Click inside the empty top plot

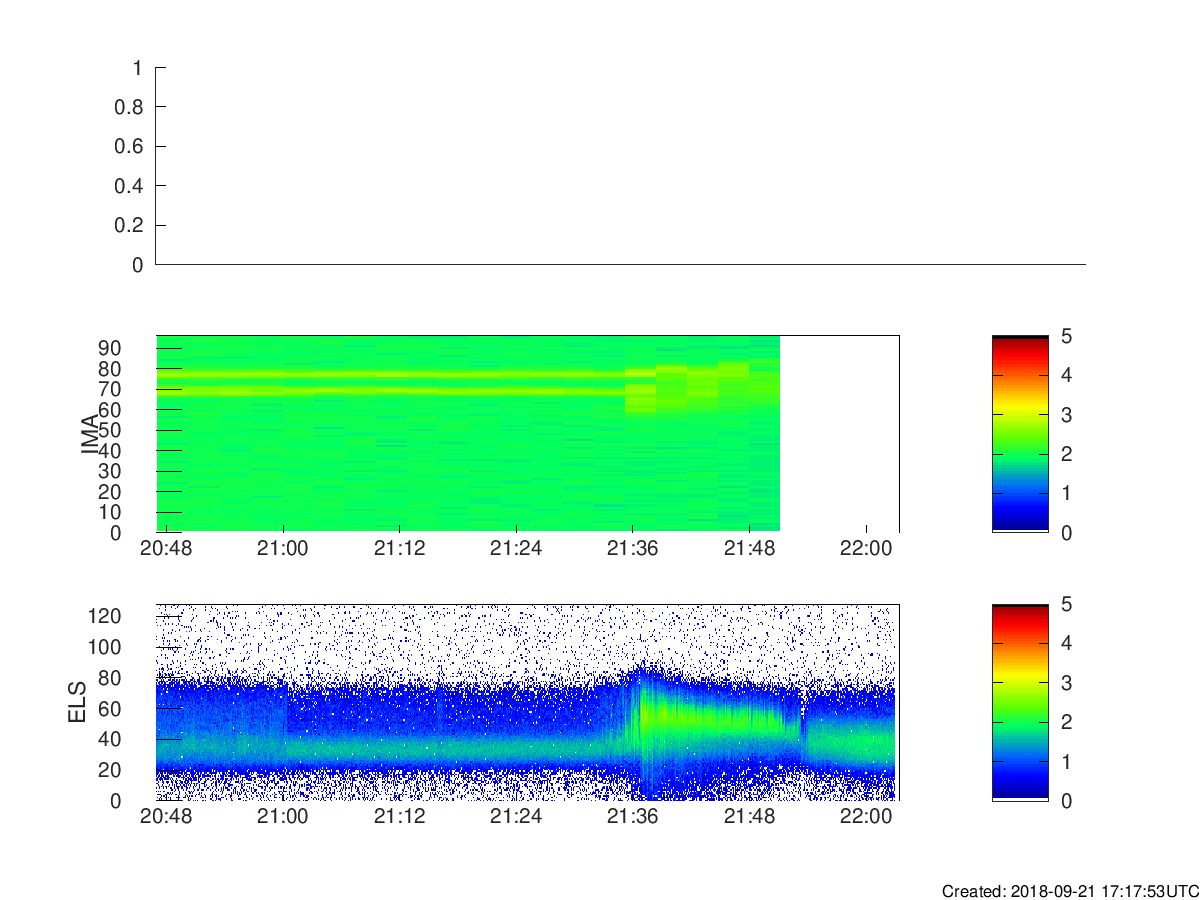620,166
